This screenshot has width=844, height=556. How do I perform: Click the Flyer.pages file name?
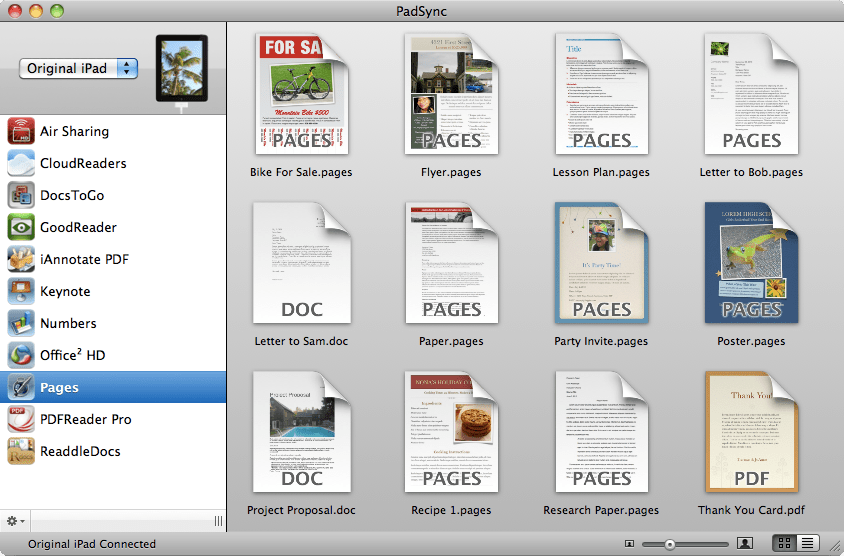coord(451,172)
